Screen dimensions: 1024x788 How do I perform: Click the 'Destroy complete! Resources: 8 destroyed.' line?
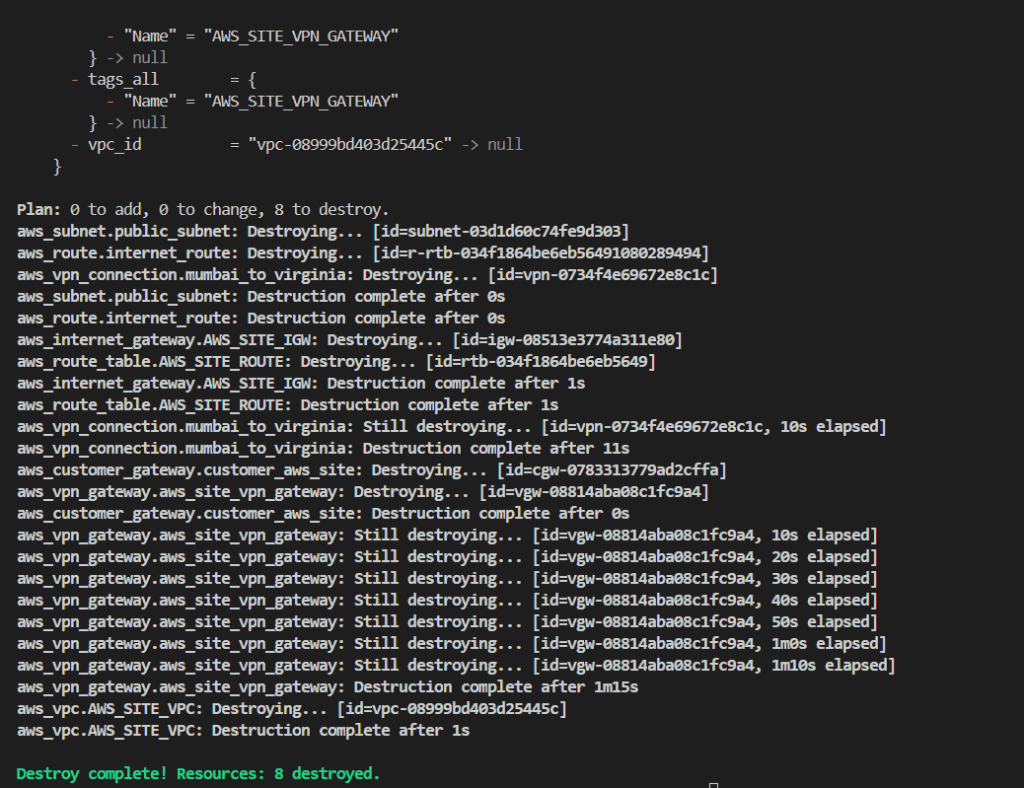point(198,774)
